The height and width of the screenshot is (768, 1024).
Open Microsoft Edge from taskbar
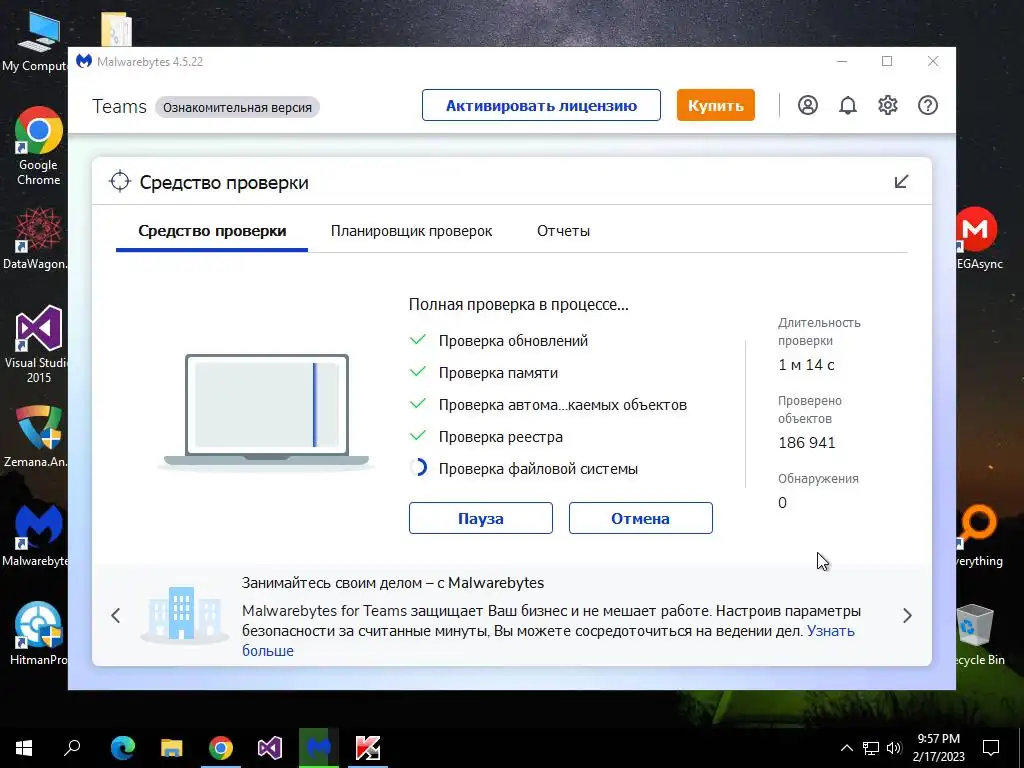[x=122, y=748]
